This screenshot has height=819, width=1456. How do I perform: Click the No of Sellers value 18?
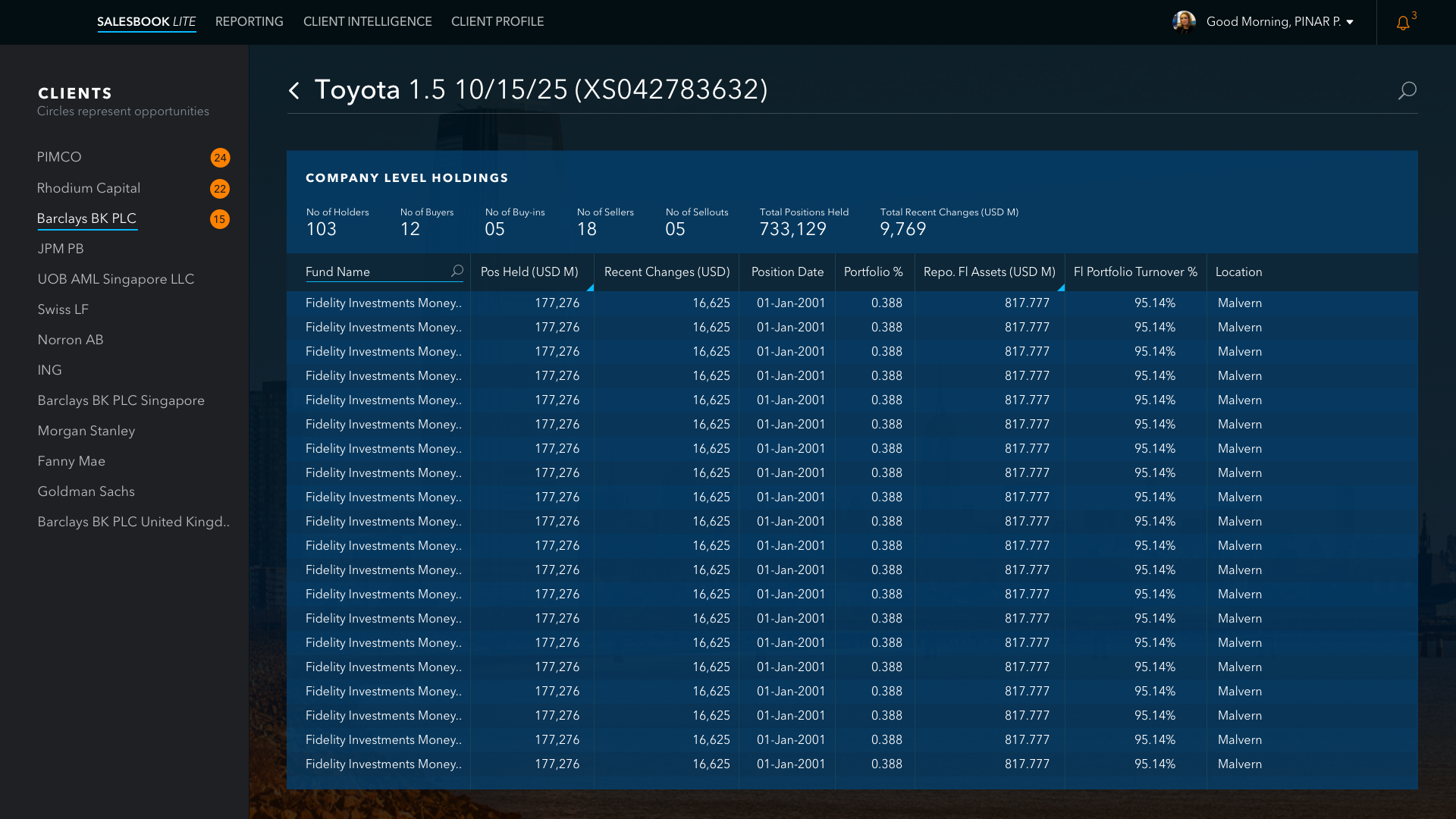pos(587,229)
